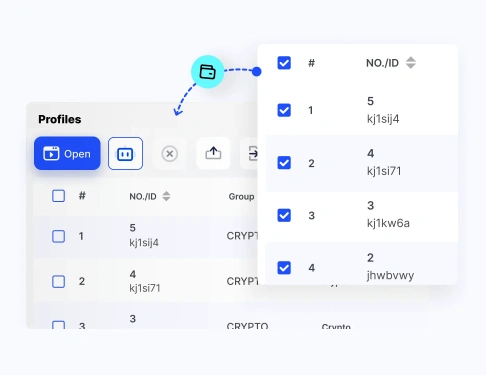Click the circled X close profiles icon
Viewport: 486px width, 375px height.
[x=170, y=154]
